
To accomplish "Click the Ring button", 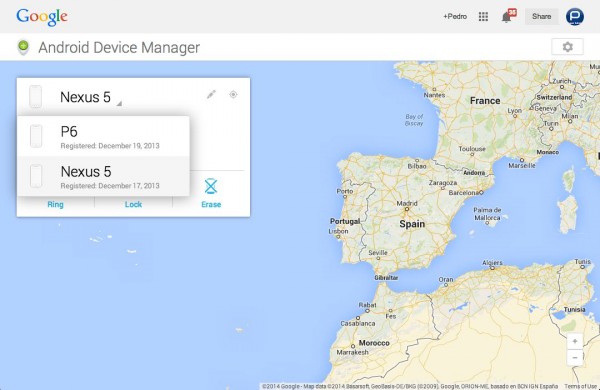I will 55,204.
